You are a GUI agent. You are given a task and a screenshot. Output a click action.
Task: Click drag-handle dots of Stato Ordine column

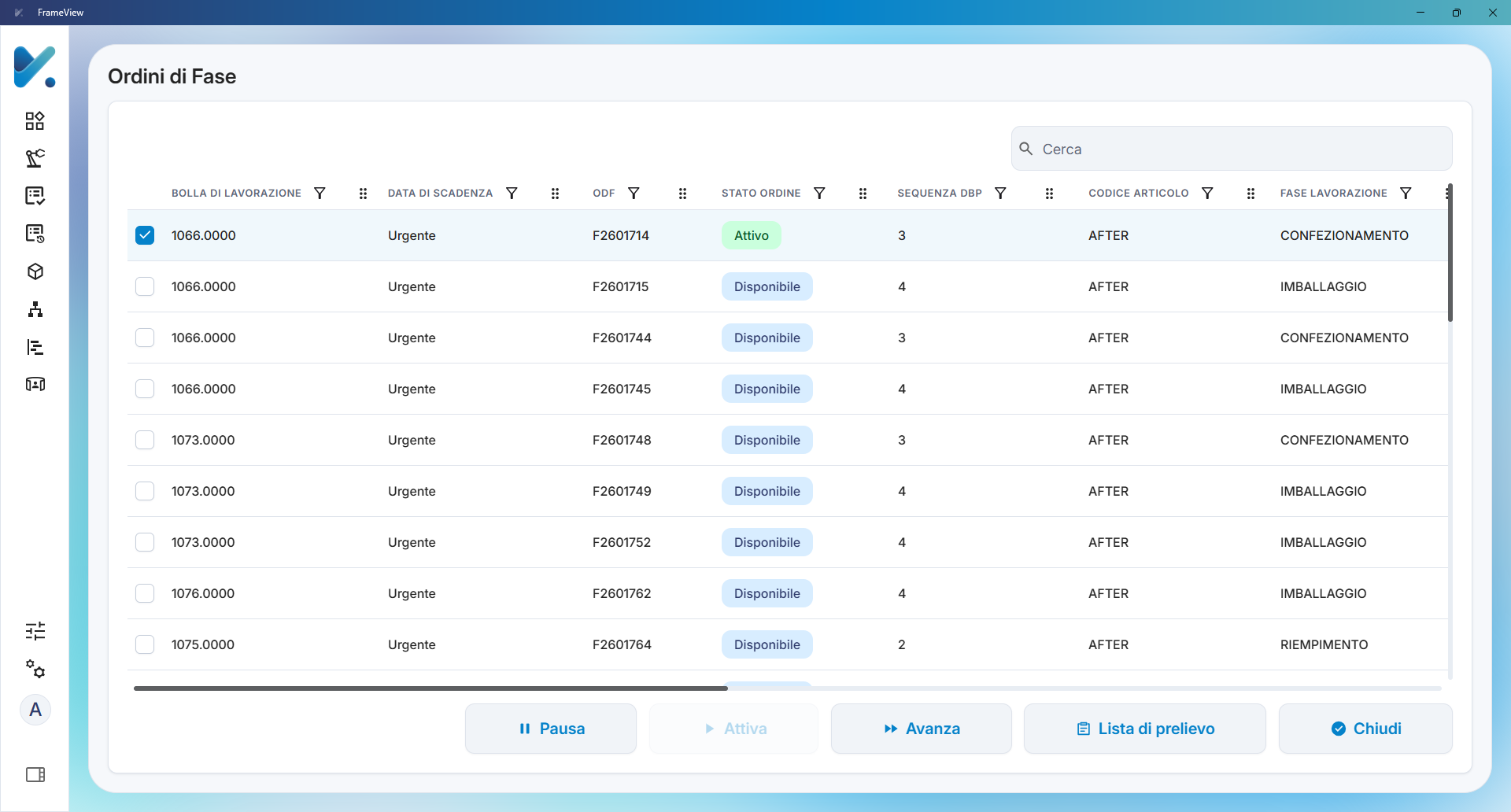[863, 194]
